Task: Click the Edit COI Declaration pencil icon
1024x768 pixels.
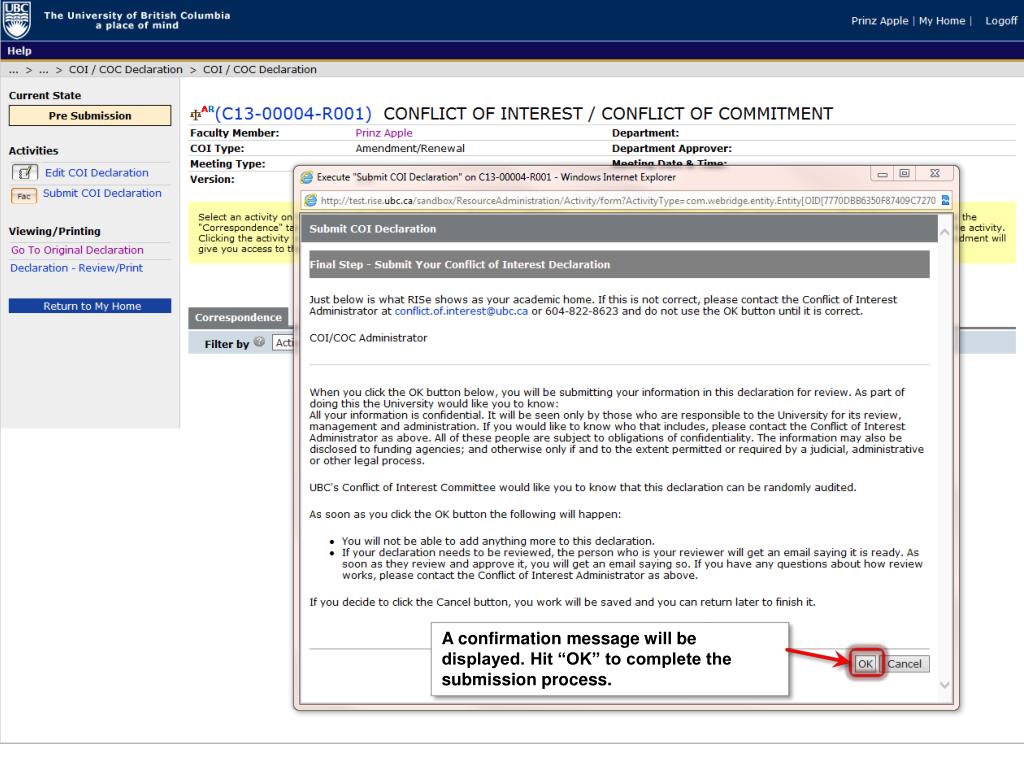Action: (x=25, y=173)
